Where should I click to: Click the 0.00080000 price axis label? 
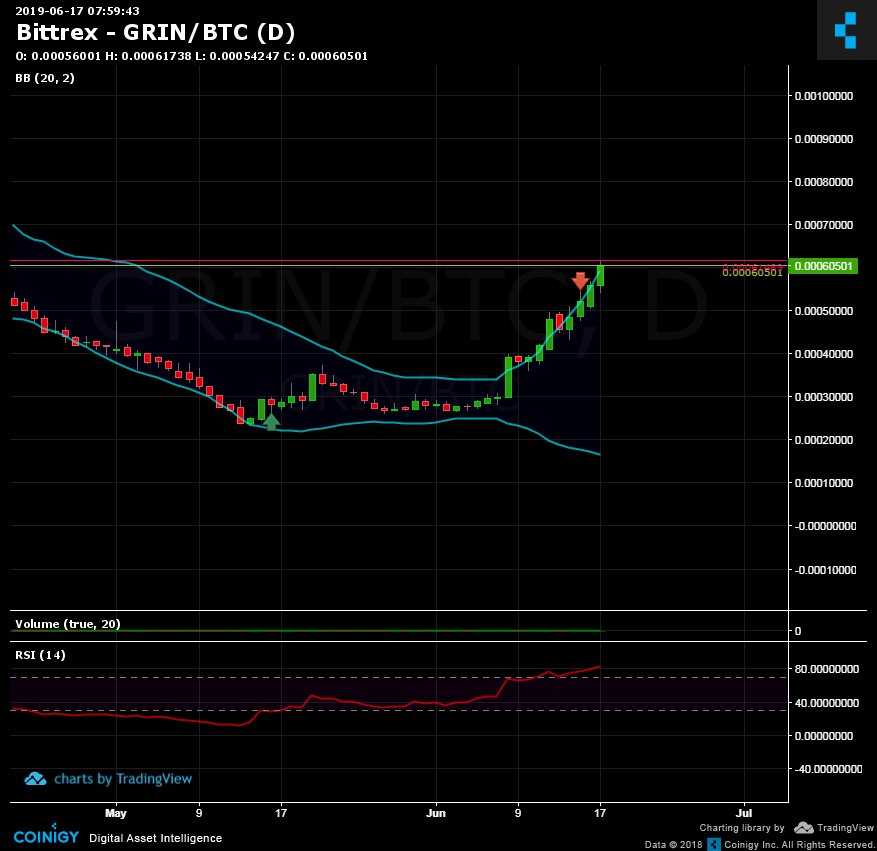[824, 182]
